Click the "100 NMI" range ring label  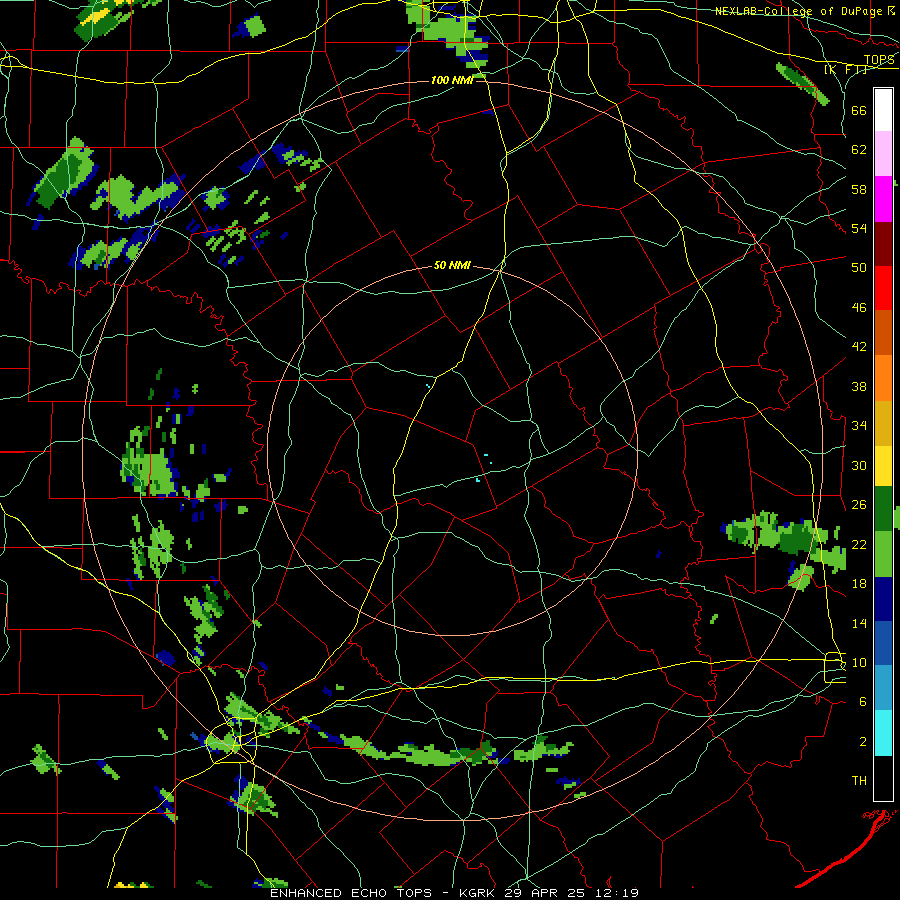(x=452, y=80)
